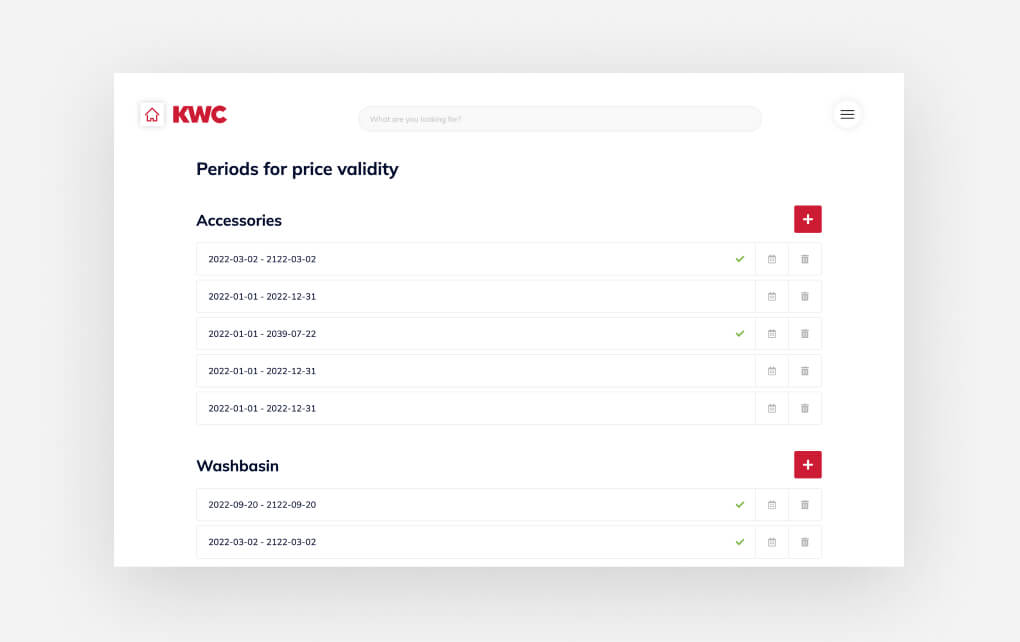
Task: Open calendar for Washbasin 2022-03-02 - 2122-03-02
Action: [x=772, y=542]
